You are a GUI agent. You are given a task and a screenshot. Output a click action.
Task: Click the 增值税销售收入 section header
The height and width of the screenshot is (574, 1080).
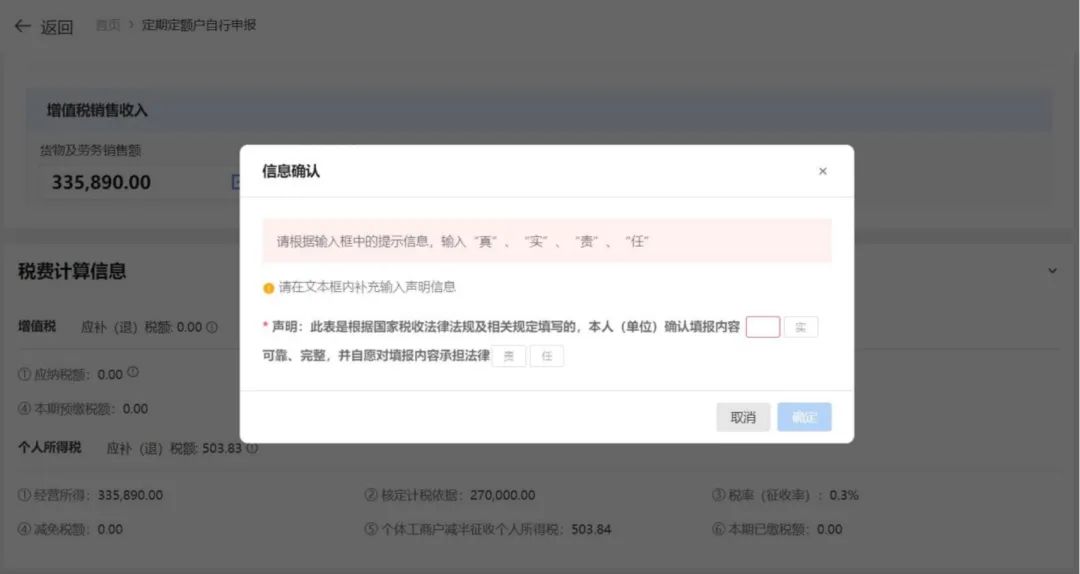coord(97,110)
